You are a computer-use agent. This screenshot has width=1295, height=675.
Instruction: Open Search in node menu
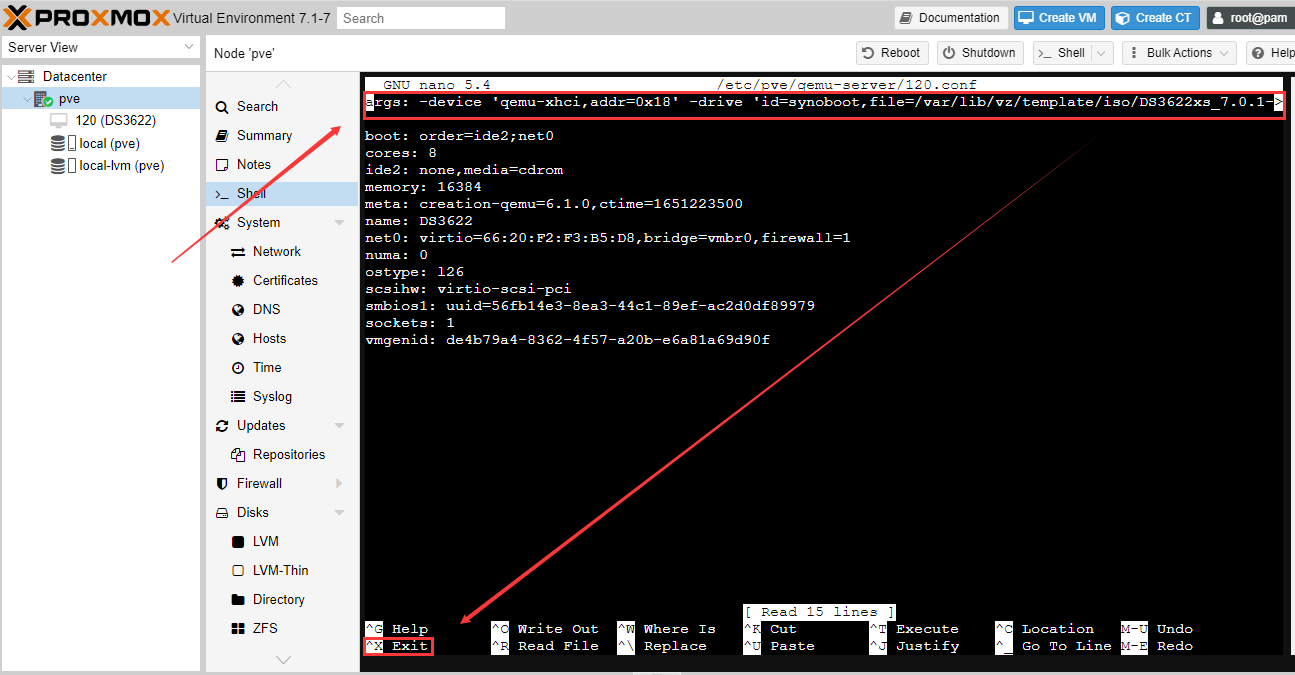point(257,106)
